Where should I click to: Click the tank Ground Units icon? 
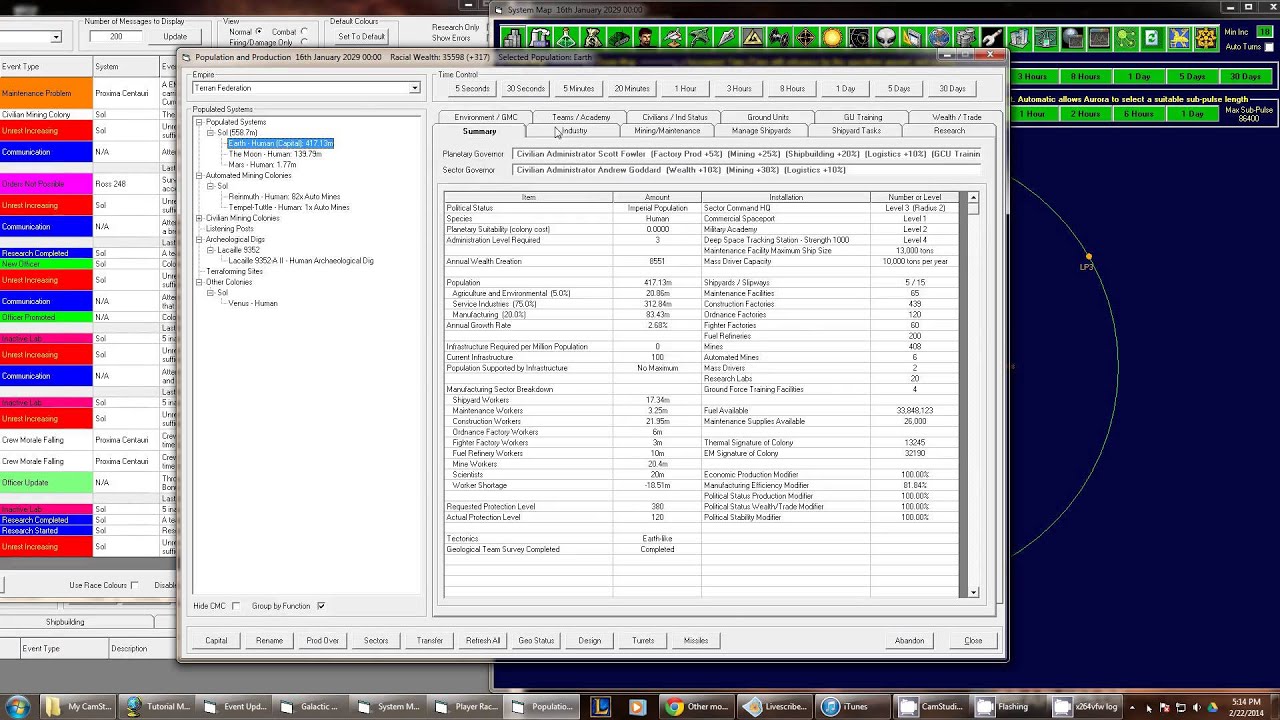coord(619,38)
